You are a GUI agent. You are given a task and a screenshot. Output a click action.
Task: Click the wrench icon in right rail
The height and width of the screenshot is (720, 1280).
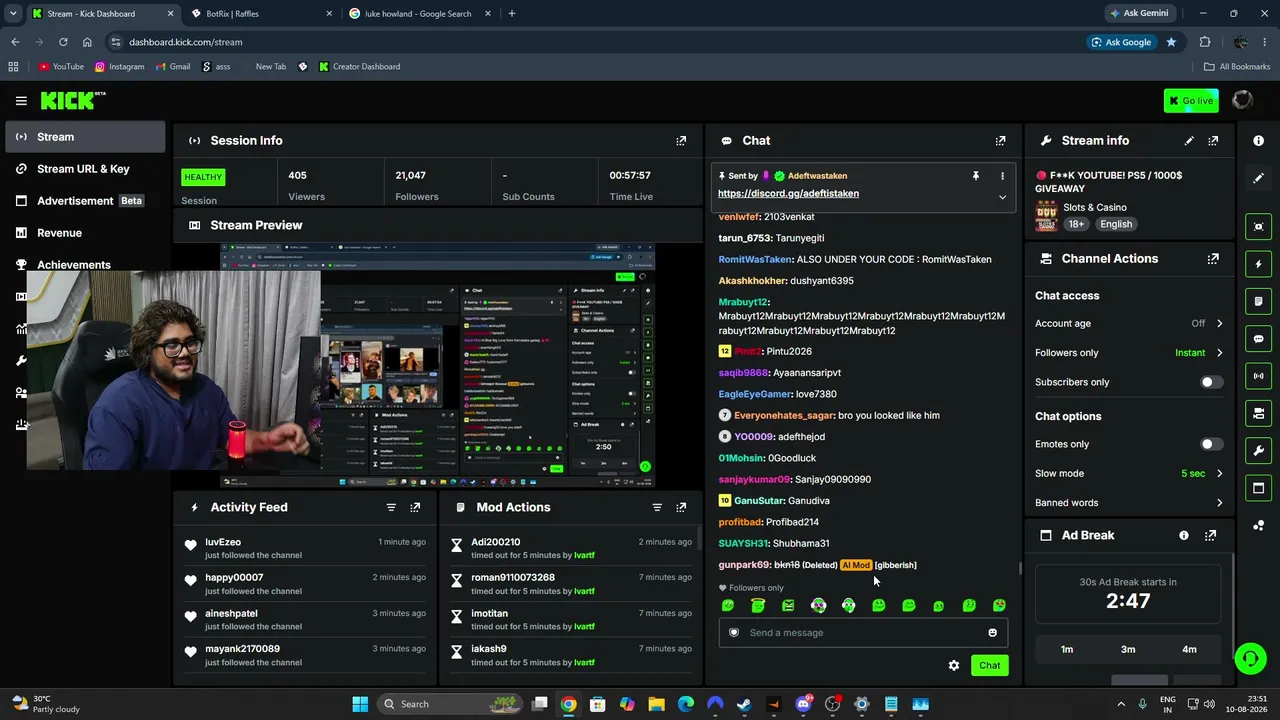pos(1258,450)
